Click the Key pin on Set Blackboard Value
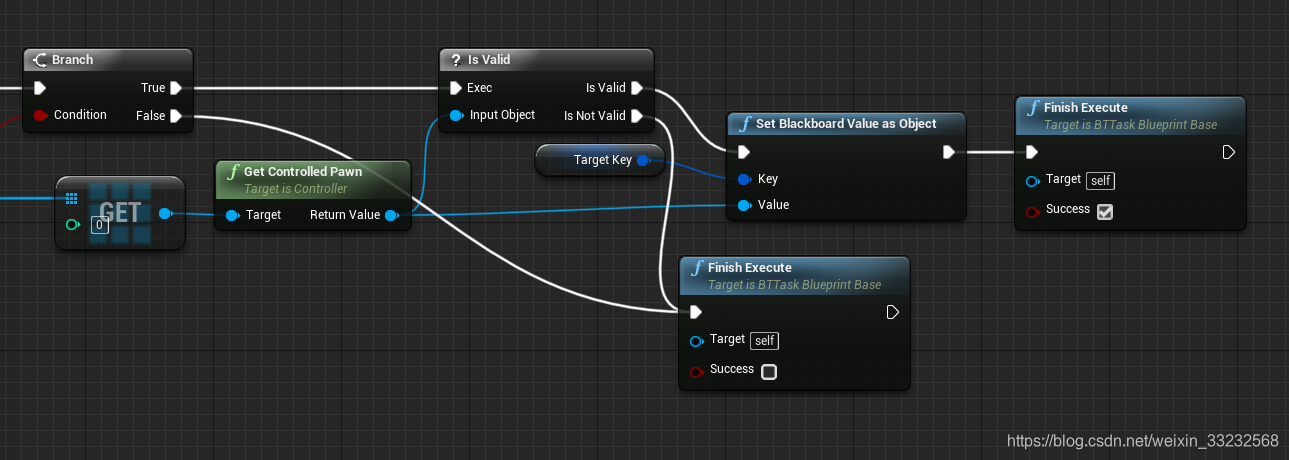Screen dimensions: 1289x460 743,179
